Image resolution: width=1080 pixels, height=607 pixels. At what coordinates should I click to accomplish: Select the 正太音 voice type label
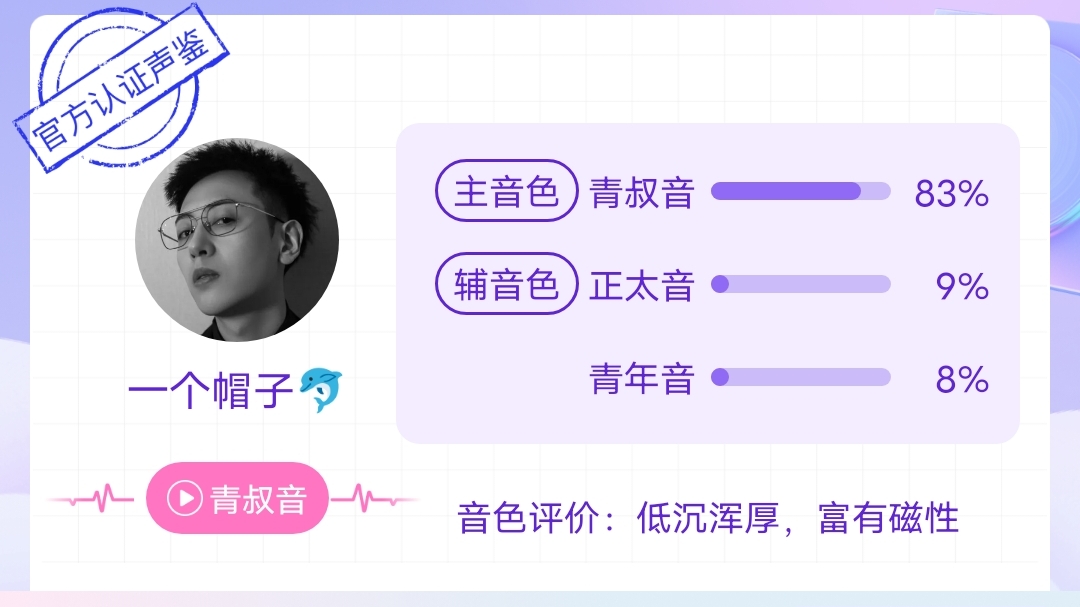641,285
